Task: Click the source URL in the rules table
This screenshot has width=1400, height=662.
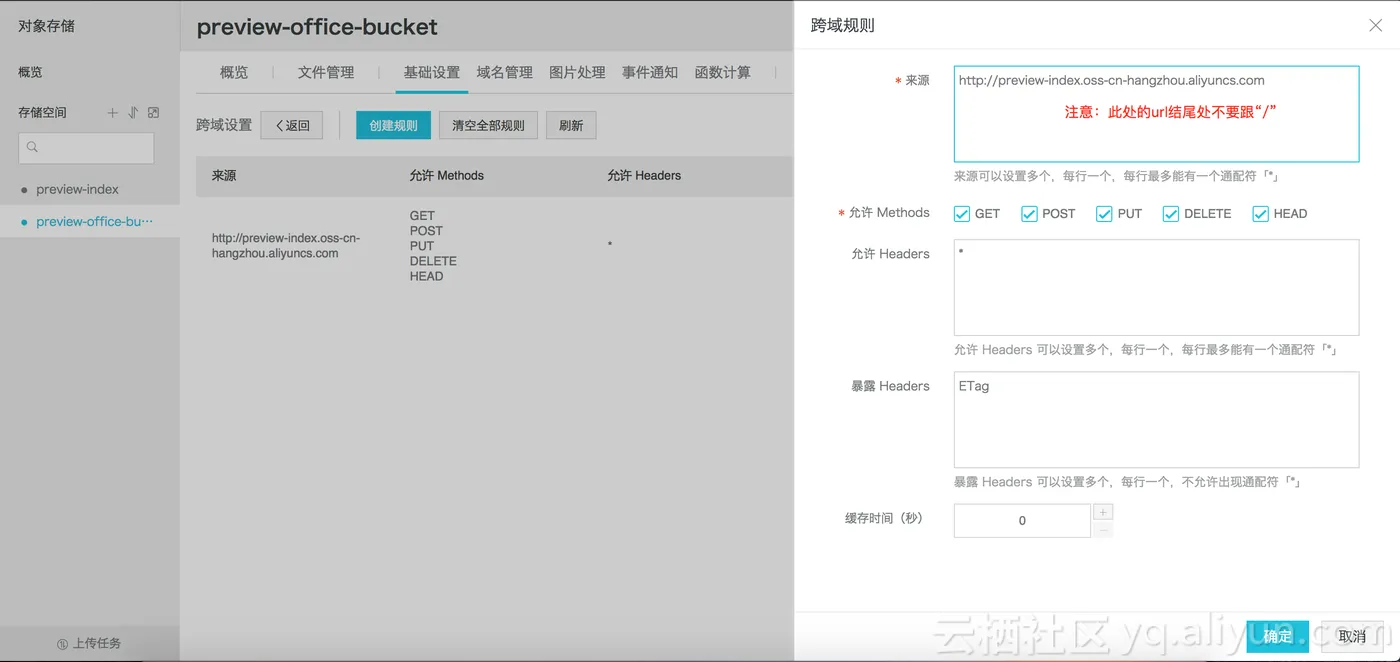Action: (x=286, y=246)
